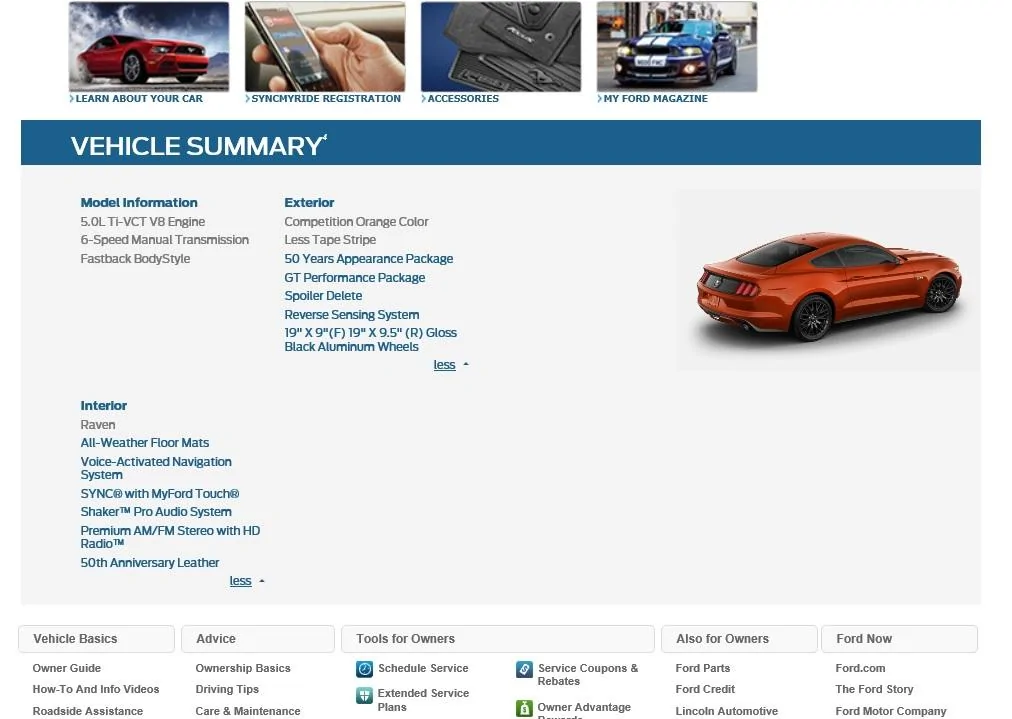Click the Model Information heading

pos(139,203)
